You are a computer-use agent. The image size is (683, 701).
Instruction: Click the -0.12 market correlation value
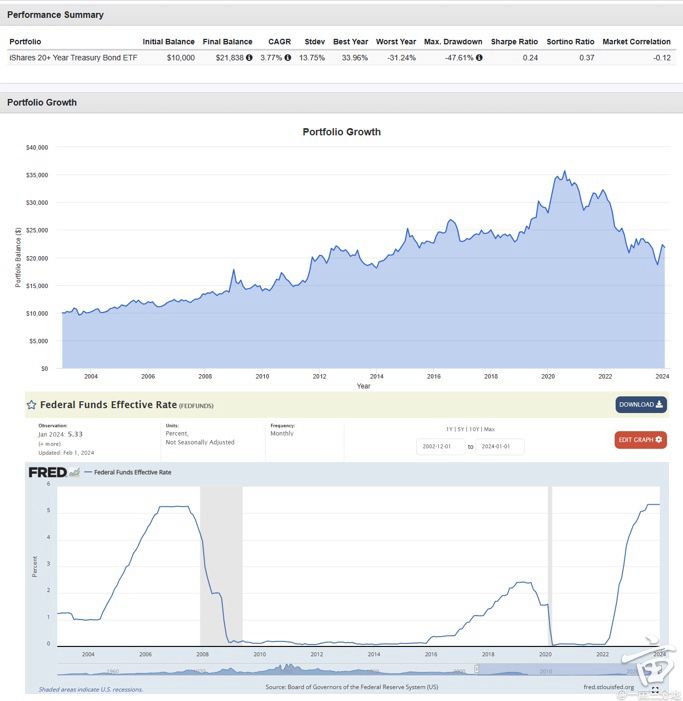click(662, 58)
